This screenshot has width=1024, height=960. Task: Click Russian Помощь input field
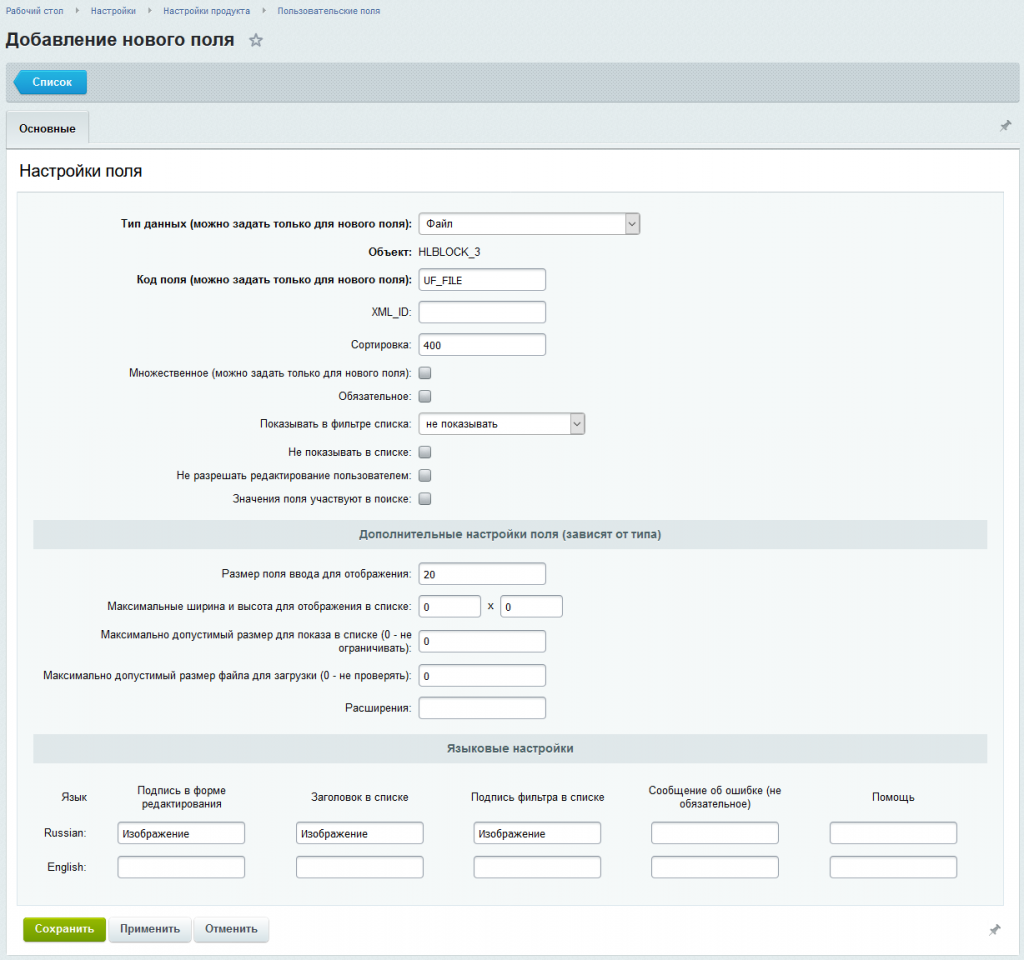tap(893, 833)
